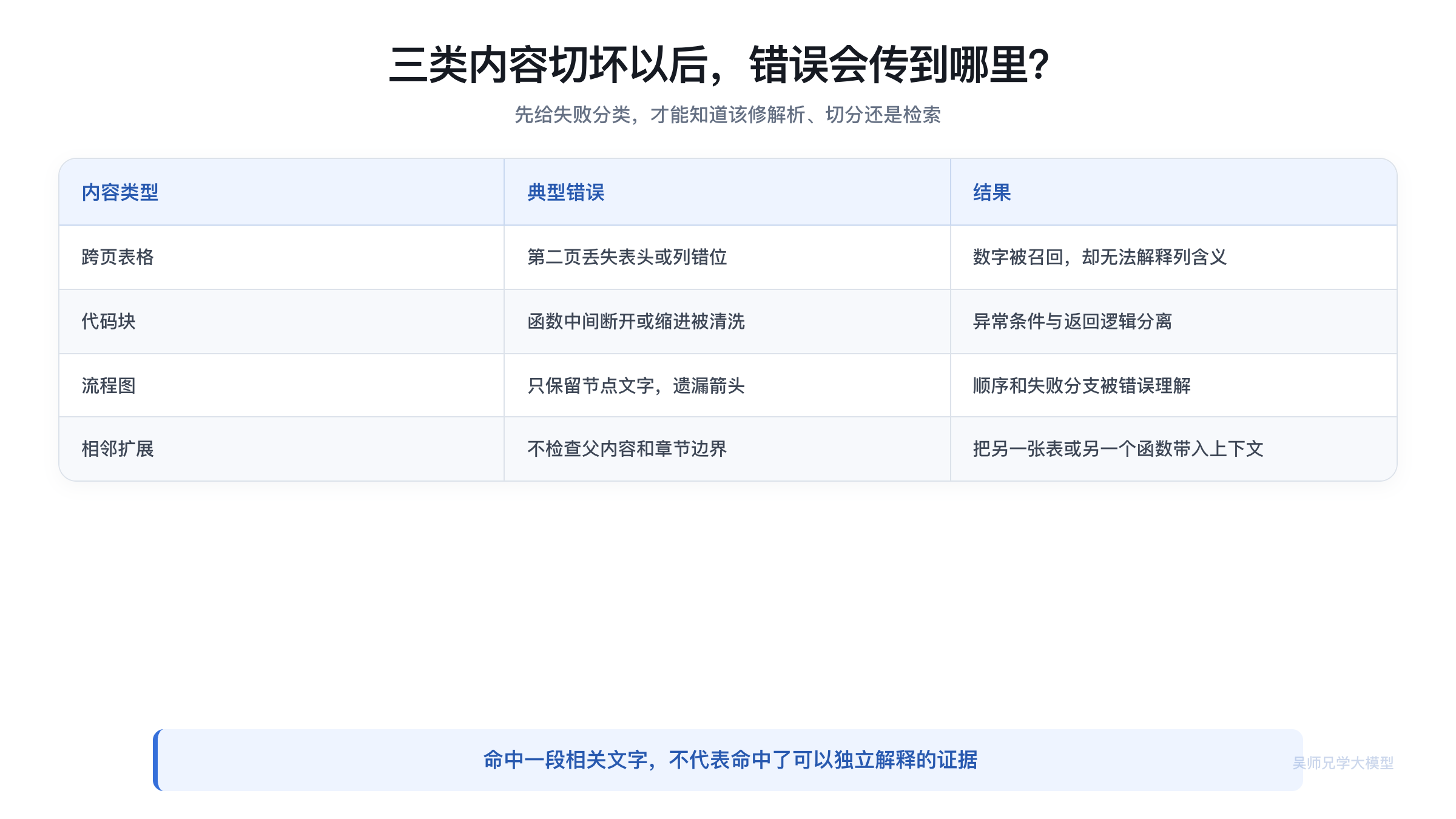Click the 流程图 cell
Screen dimensions: 1456x819
[281, 385]
